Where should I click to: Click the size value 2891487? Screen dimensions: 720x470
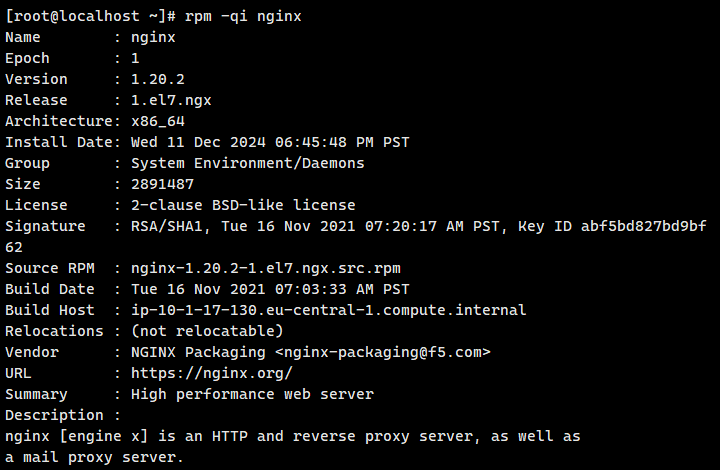pos(162,185)
